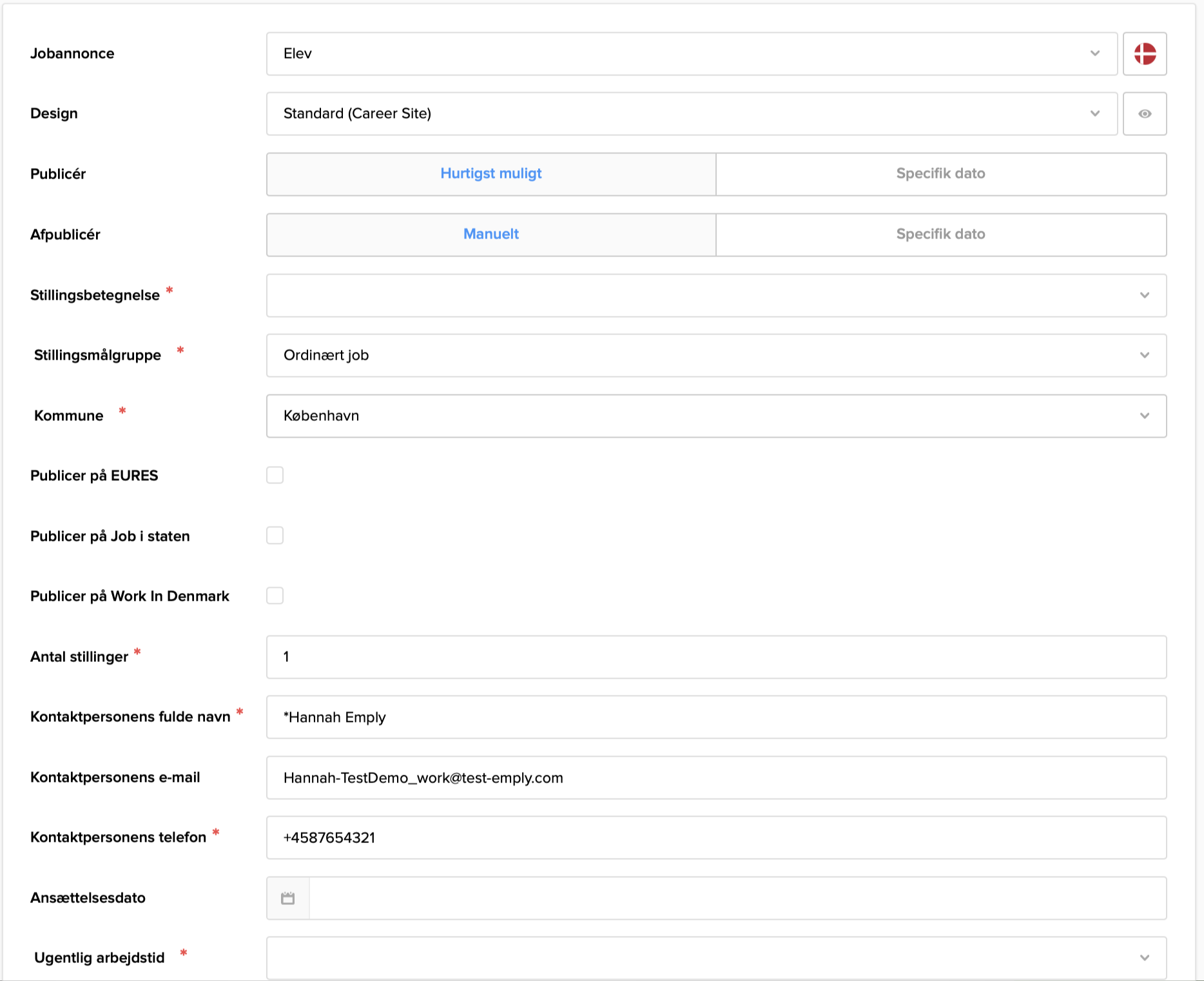Viewport: 1204px width, 981px height.
Task: Tick the Publicer på Work In Denmark checkbox
Action: 275,596
